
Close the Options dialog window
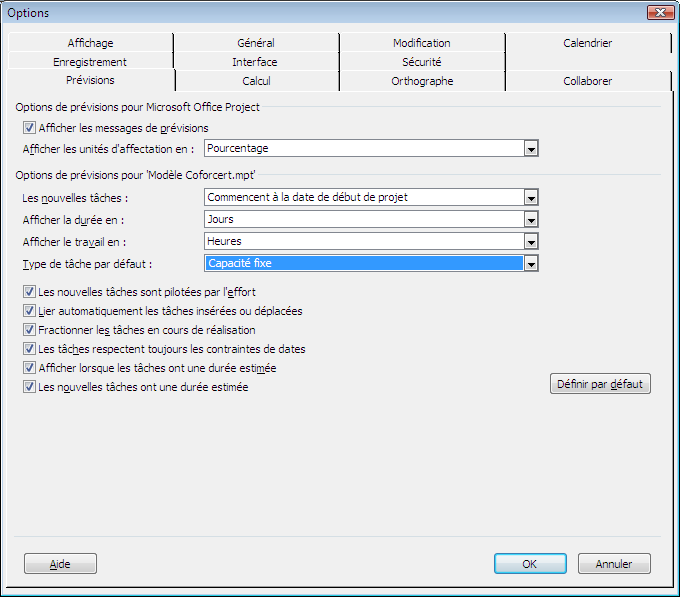click(x=659, y=13)
